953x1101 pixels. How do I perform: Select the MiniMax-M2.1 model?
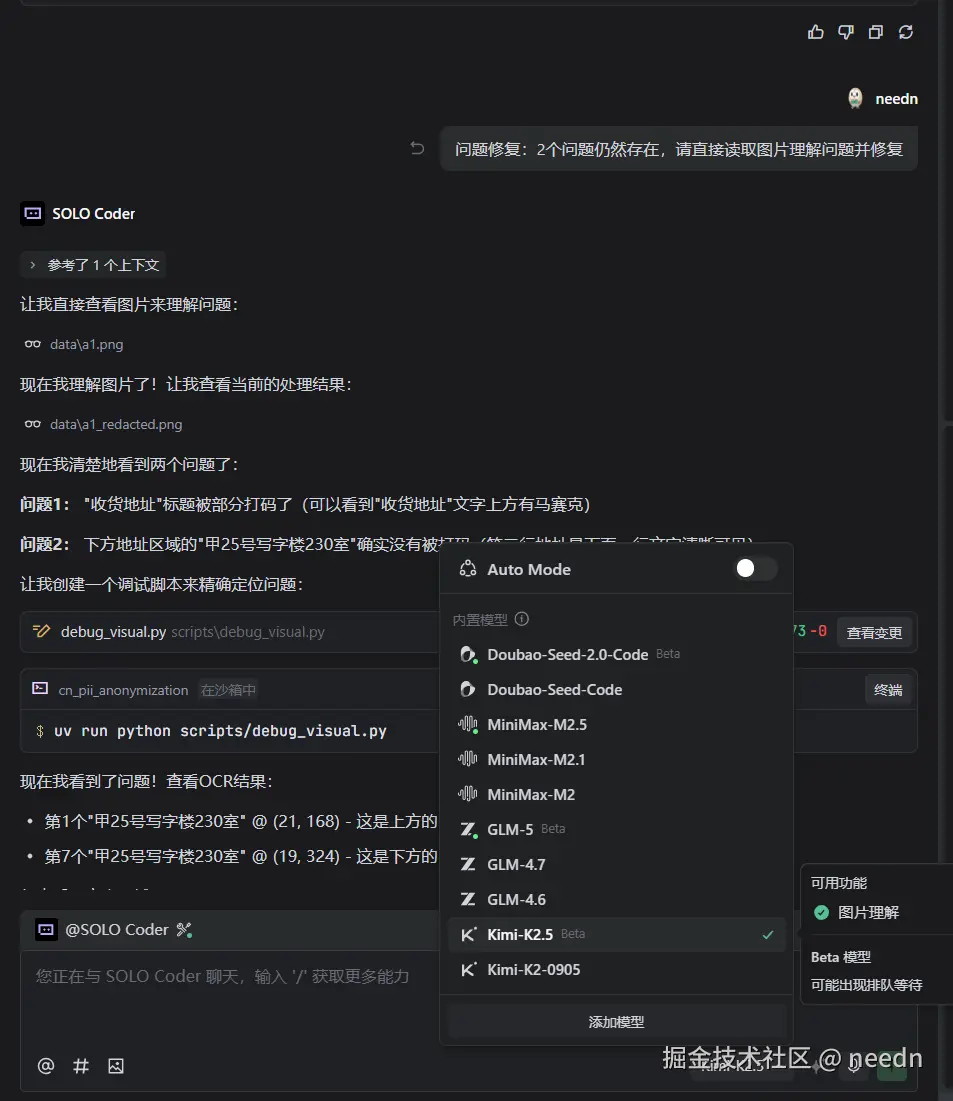(616, 759)
